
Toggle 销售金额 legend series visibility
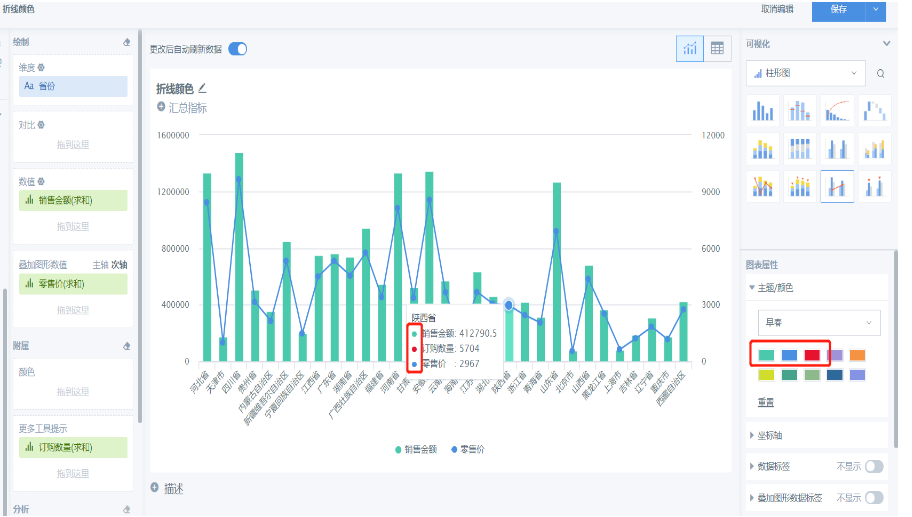416,449
